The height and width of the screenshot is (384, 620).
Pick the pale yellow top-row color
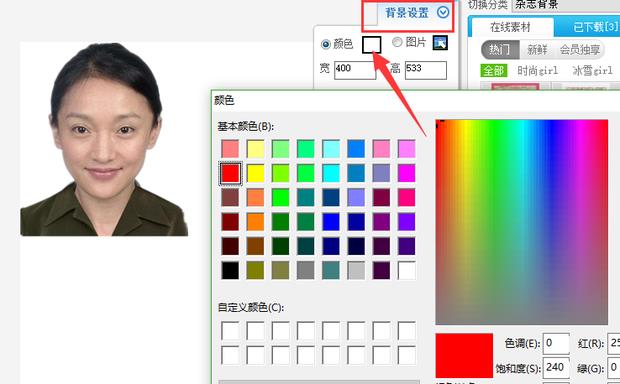coord(255,149)
